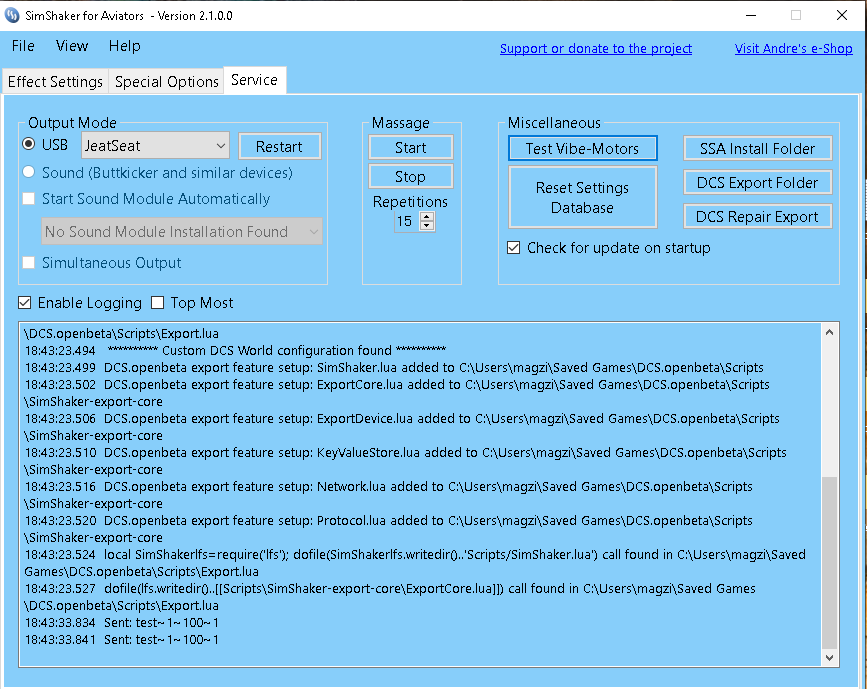
Task: Minimize the SimShaker window
Action: point(750,15)
